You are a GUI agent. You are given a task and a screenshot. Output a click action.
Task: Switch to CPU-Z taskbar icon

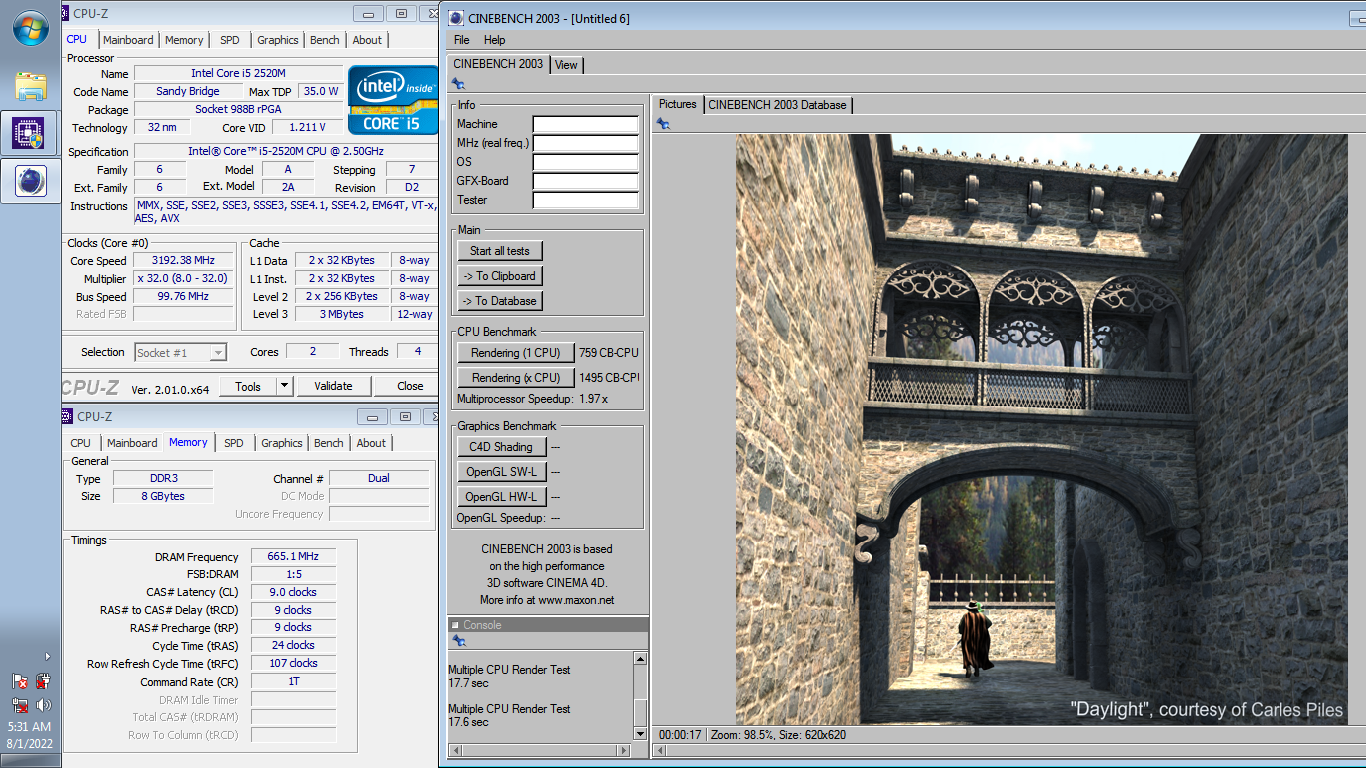click(30, 133)
